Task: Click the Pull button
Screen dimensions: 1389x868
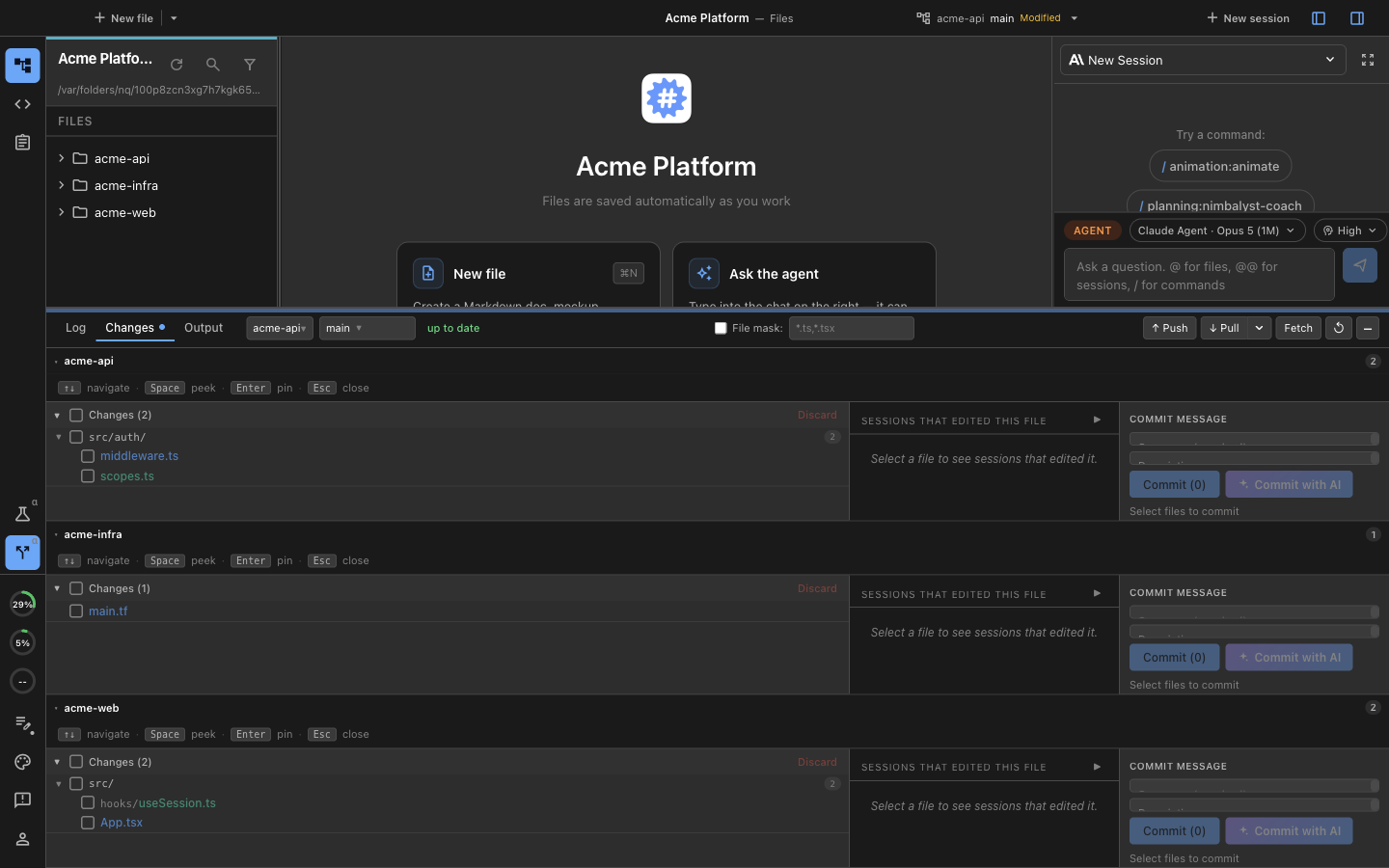Action: 1225,328
